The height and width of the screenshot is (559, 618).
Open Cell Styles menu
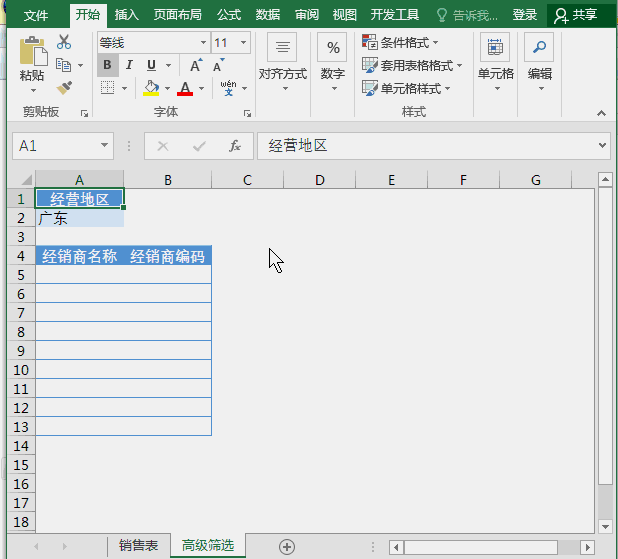point(406,88)
